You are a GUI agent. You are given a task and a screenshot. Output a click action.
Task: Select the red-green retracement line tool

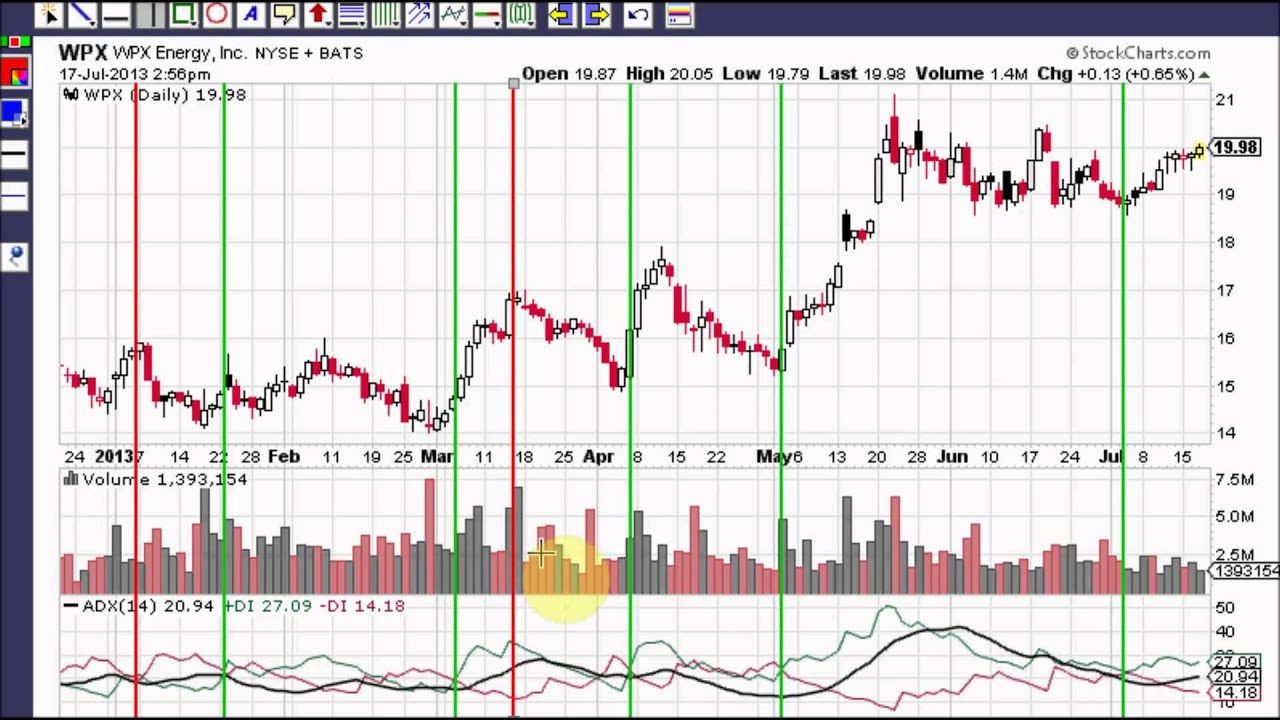[487, 14]
